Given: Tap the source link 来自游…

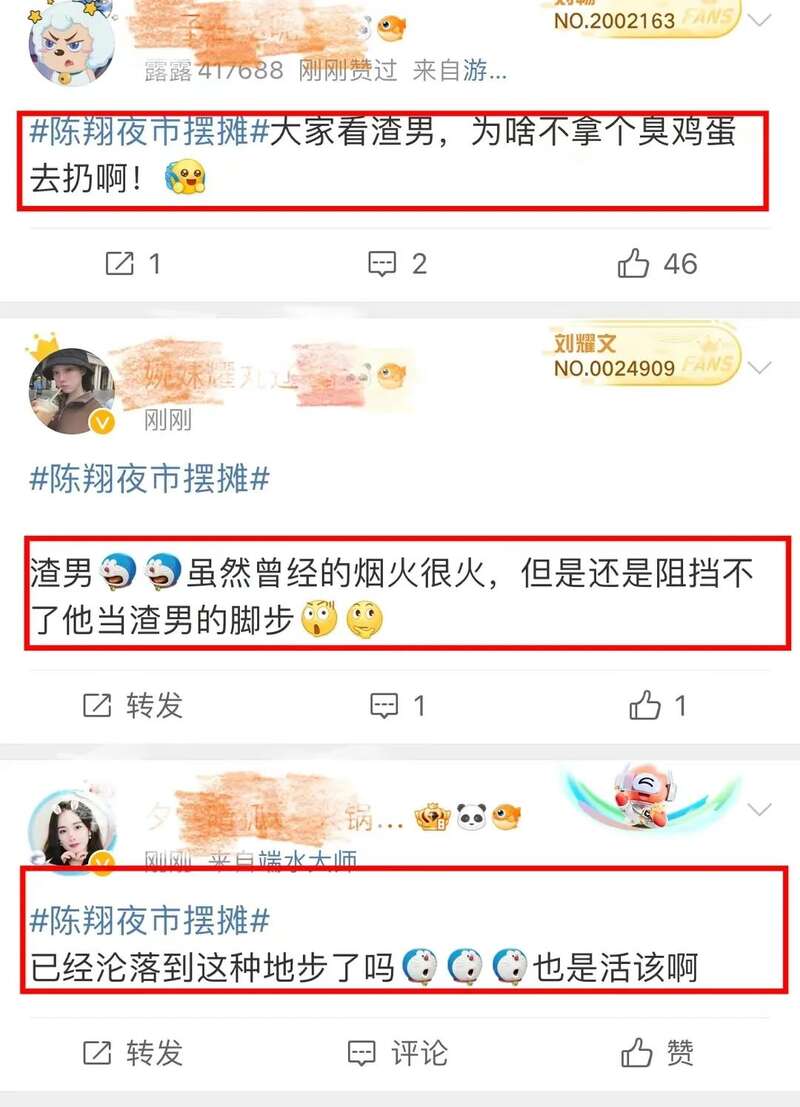Looking at the screenshot, I should pyautogui.click(x=460, y=70).
